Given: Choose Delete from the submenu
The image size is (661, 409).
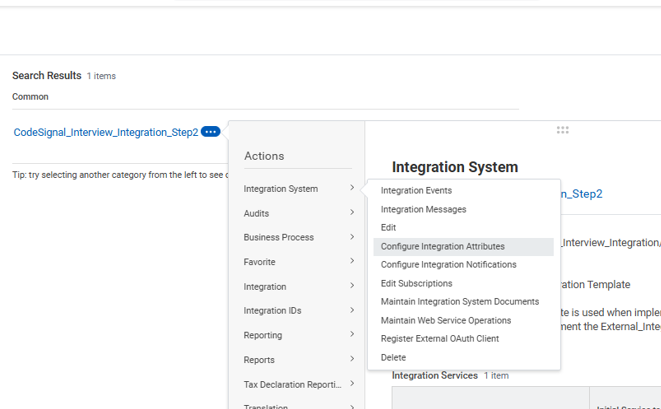Looking at the screenshot, I should pyautogui.click(x=464, y=358).
